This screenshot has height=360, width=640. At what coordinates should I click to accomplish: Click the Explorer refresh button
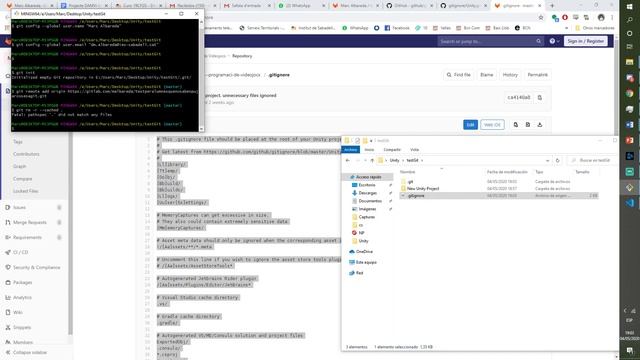point(558,160)
